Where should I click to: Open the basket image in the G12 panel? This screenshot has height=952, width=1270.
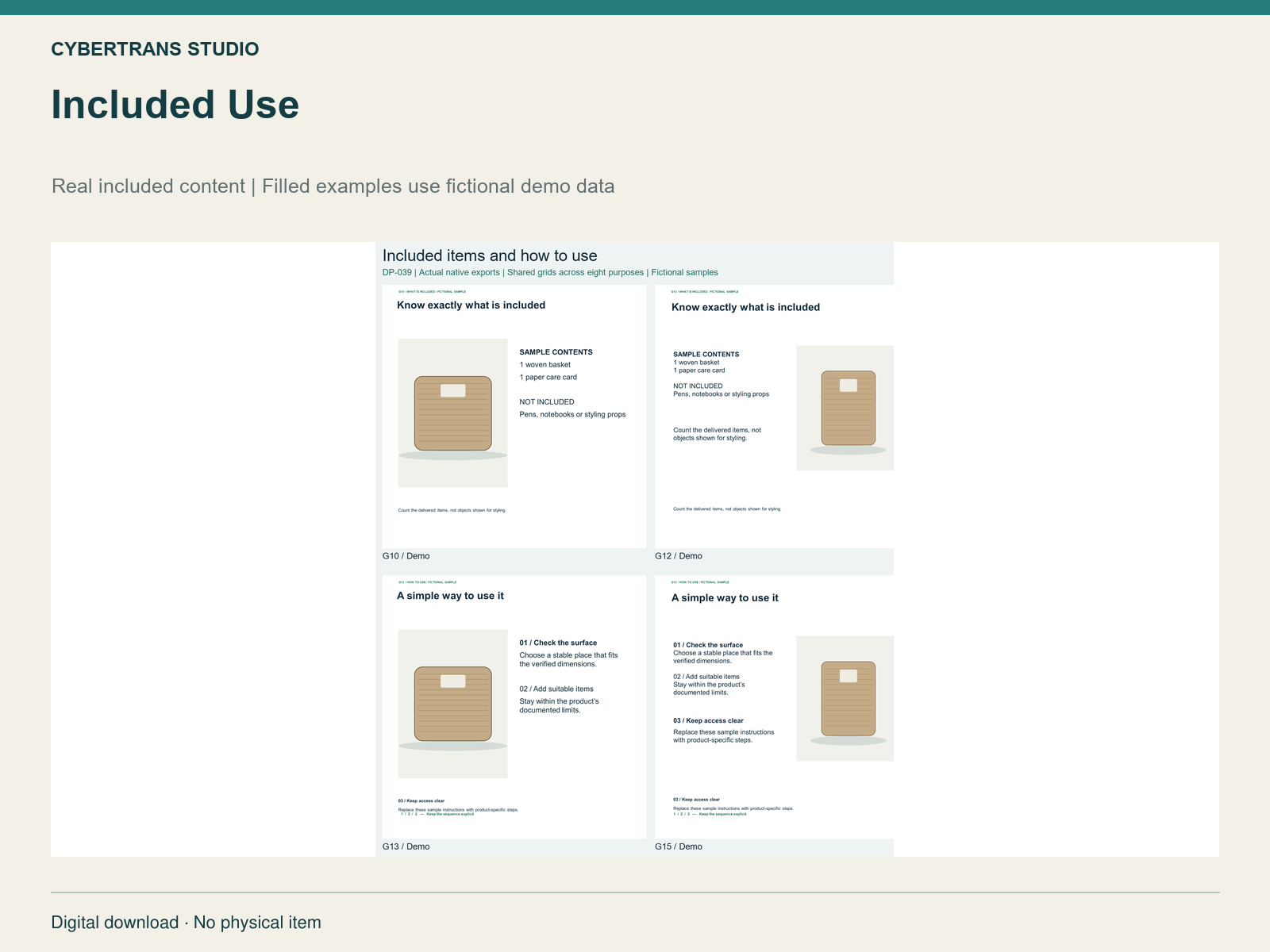[845, 408]
